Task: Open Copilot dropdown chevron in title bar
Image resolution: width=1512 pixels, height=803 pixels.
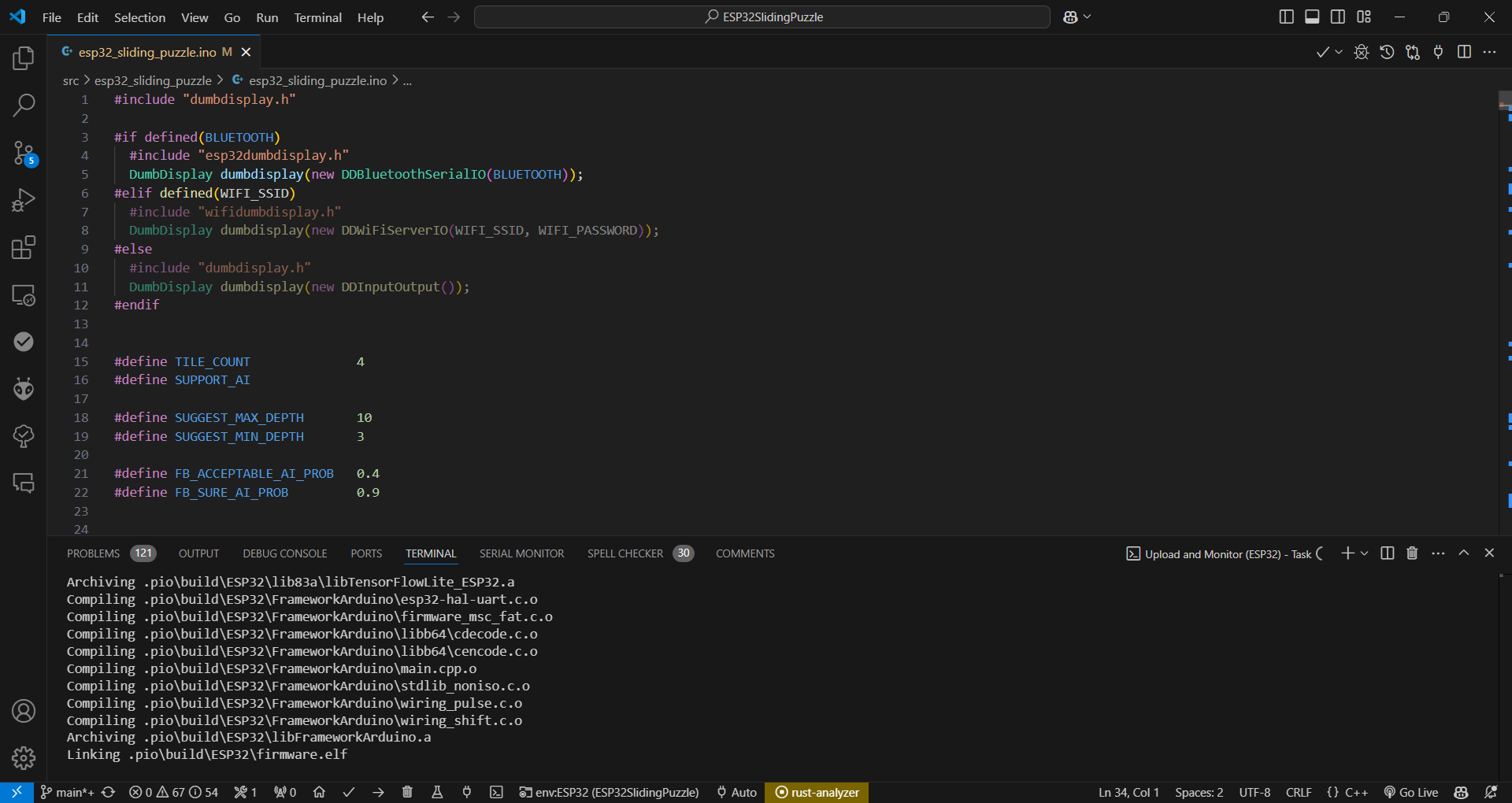Action: [x=1088, y=17]
